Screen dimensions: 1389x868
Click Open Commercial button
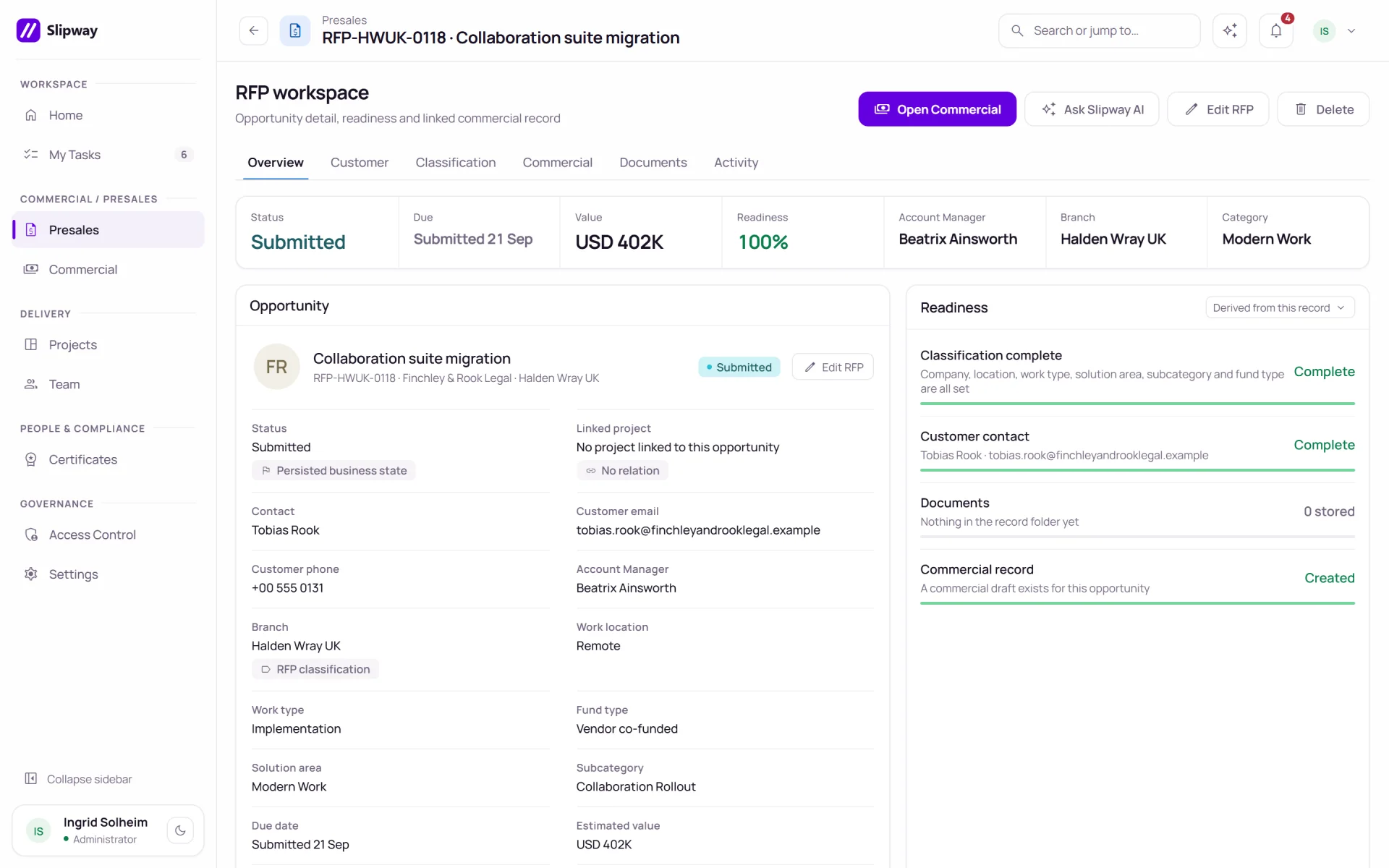pos(937,109)
